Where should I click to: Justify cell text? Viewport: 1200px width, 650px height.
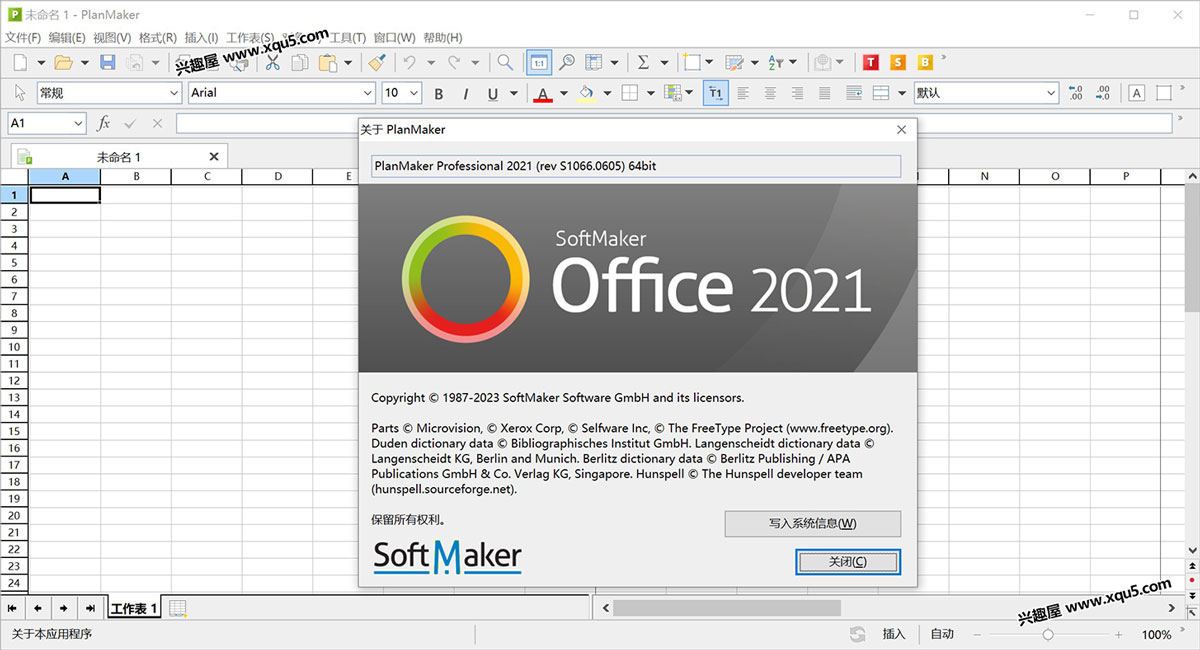click(824, 93)
